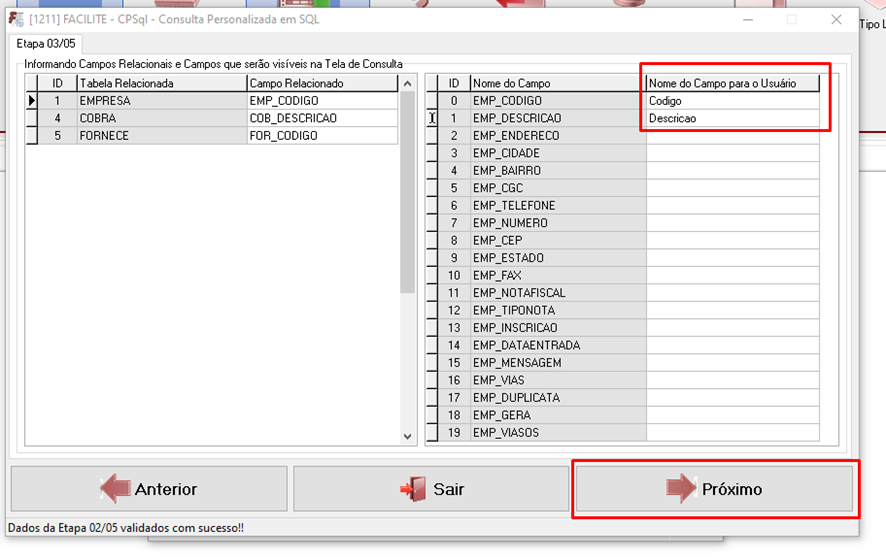Click the red right arrow Próximo icon

pyautogui.click(x=681, y=489)
